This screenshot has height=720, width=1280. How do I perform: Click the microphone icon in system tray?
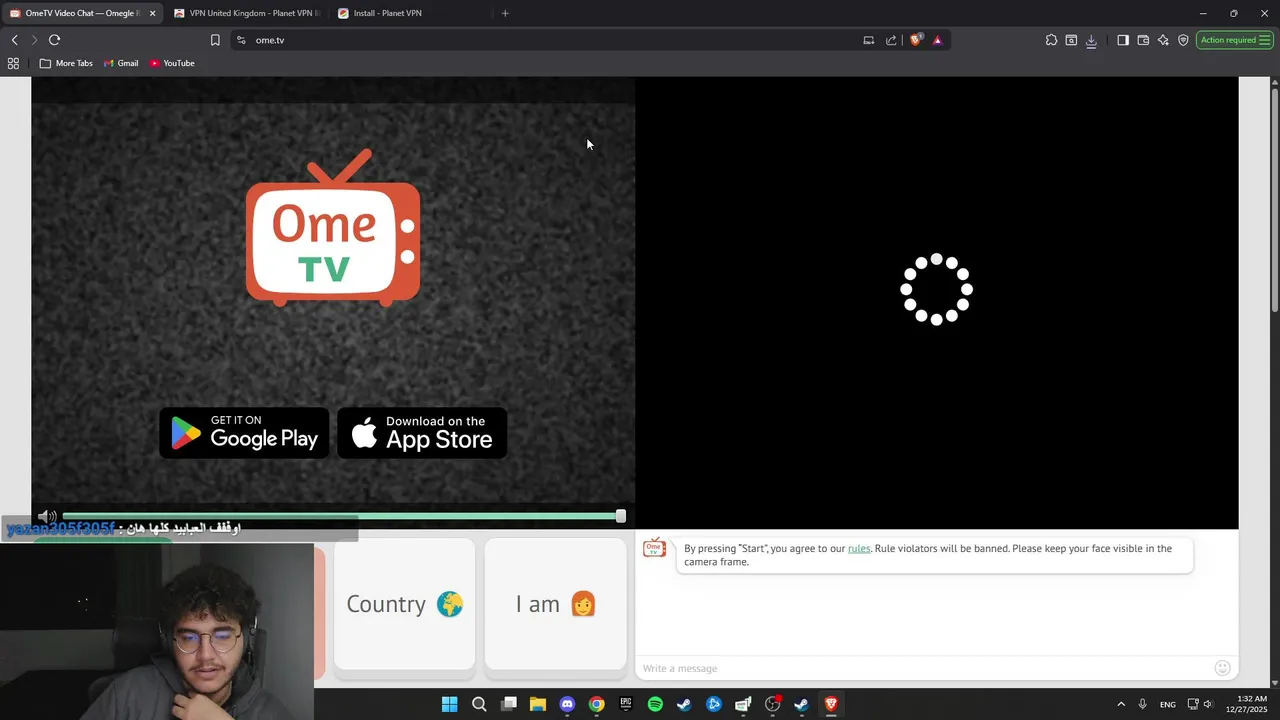pos(1142,704)
